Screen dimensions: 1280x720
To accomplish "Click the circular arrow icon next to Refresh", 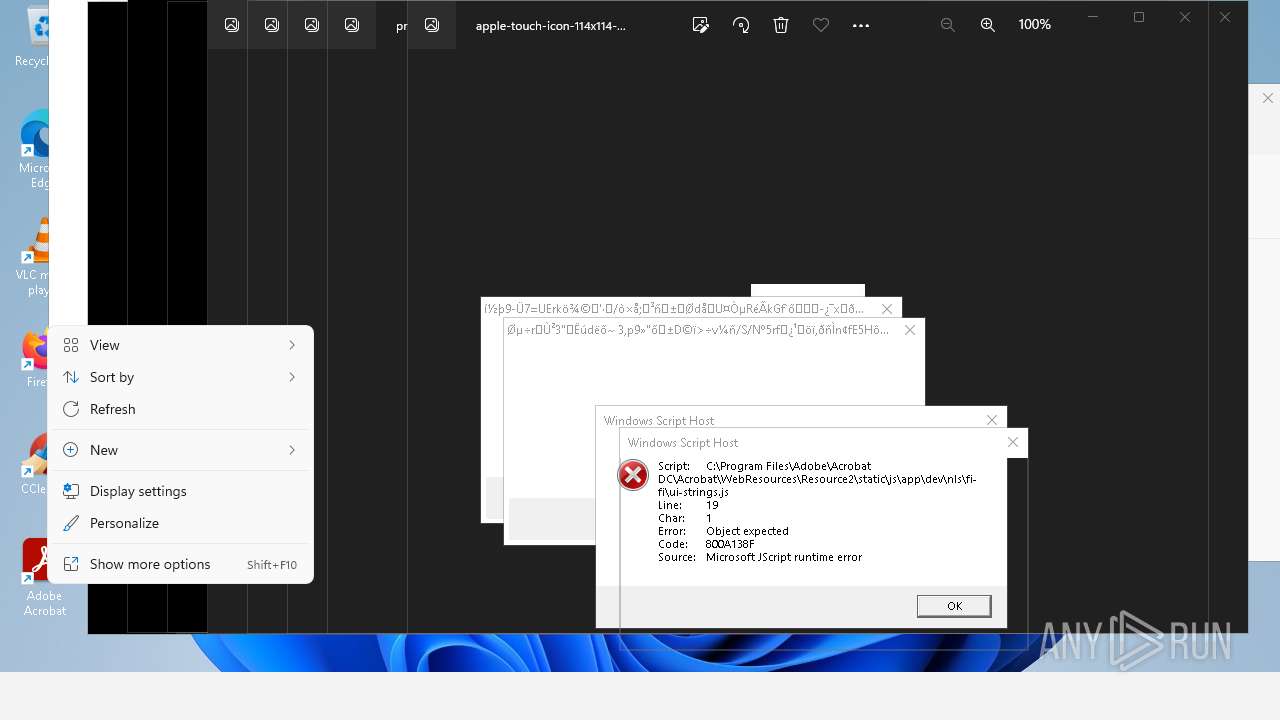I will (x=71, y=409).
